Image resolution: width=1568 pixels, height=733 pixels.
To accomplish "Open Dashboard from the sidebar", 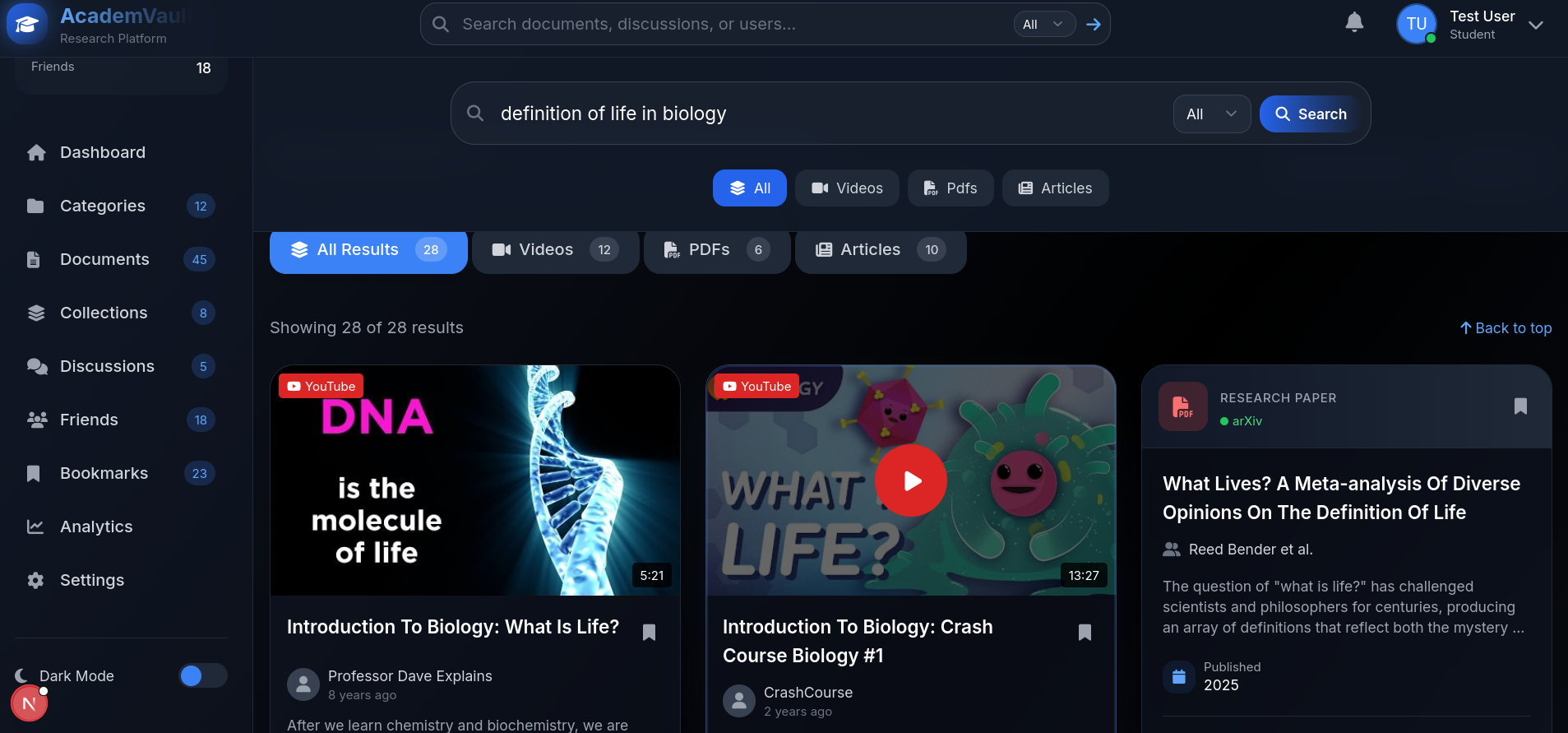I will tap(121, 152).
